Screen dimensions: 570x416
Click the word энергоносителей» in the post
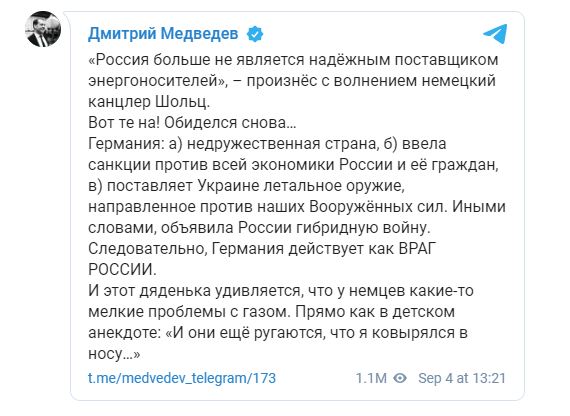(x=158, y=81)
